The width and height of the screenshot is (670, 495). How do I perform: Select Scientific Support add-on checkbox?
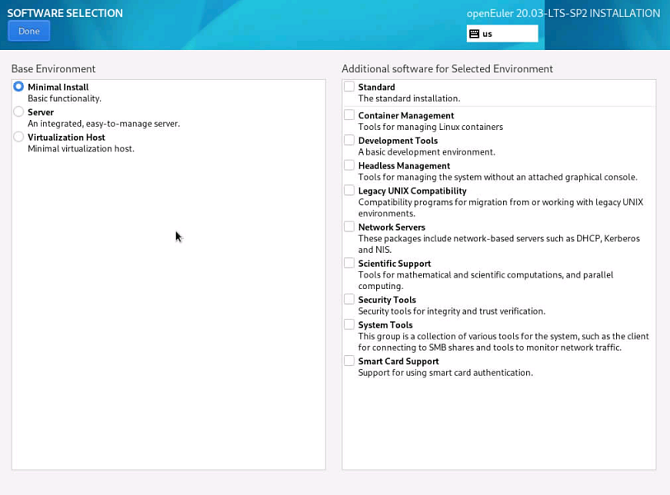click(349, 263)
